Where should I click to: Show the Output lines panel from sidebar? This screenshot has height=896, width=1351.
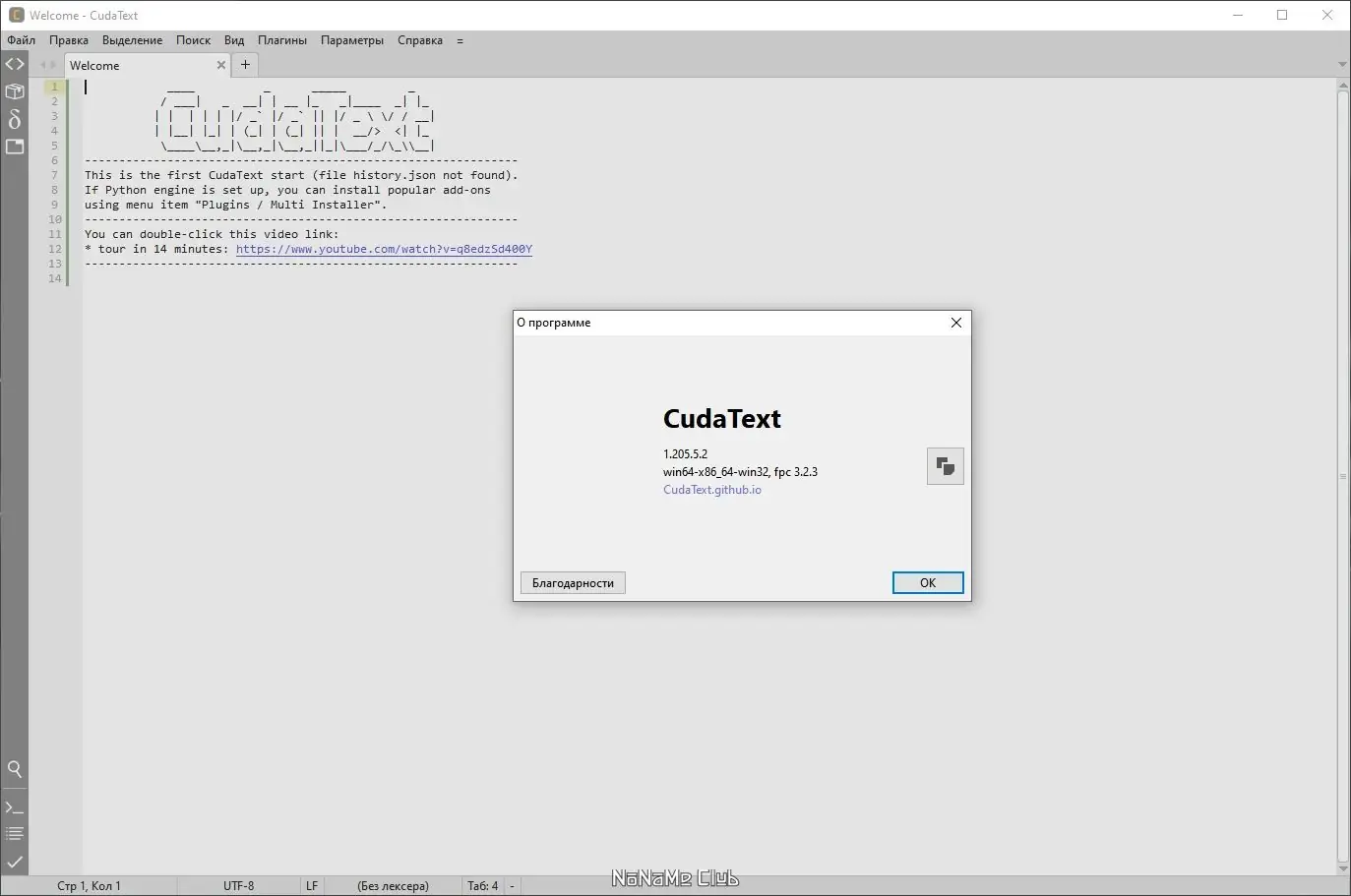click(15, 834)
